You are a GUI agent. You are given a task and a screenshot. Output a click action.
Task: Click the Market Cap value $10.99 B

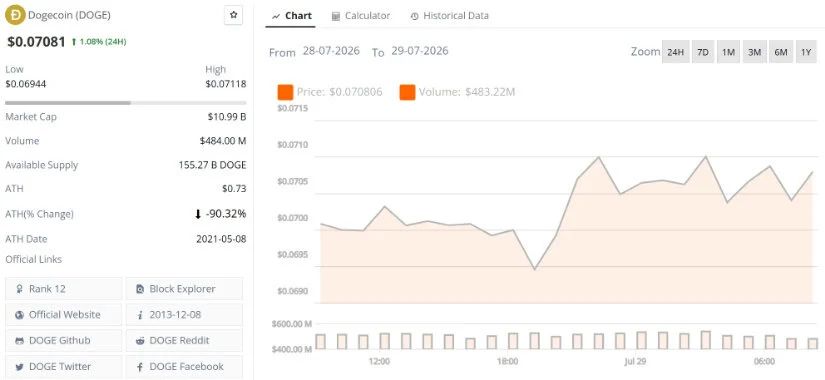tap(227, 117)
